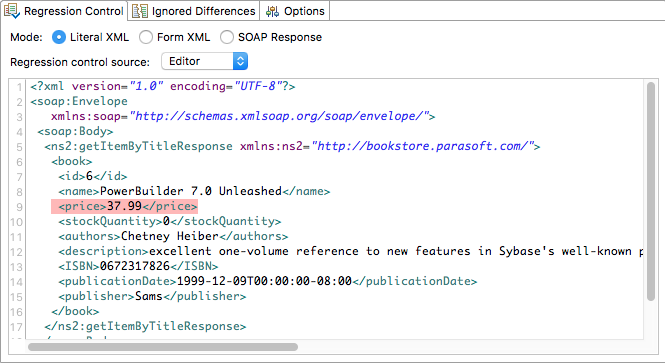
Task: Open the Regression Control tab
Action: [64, 11]
